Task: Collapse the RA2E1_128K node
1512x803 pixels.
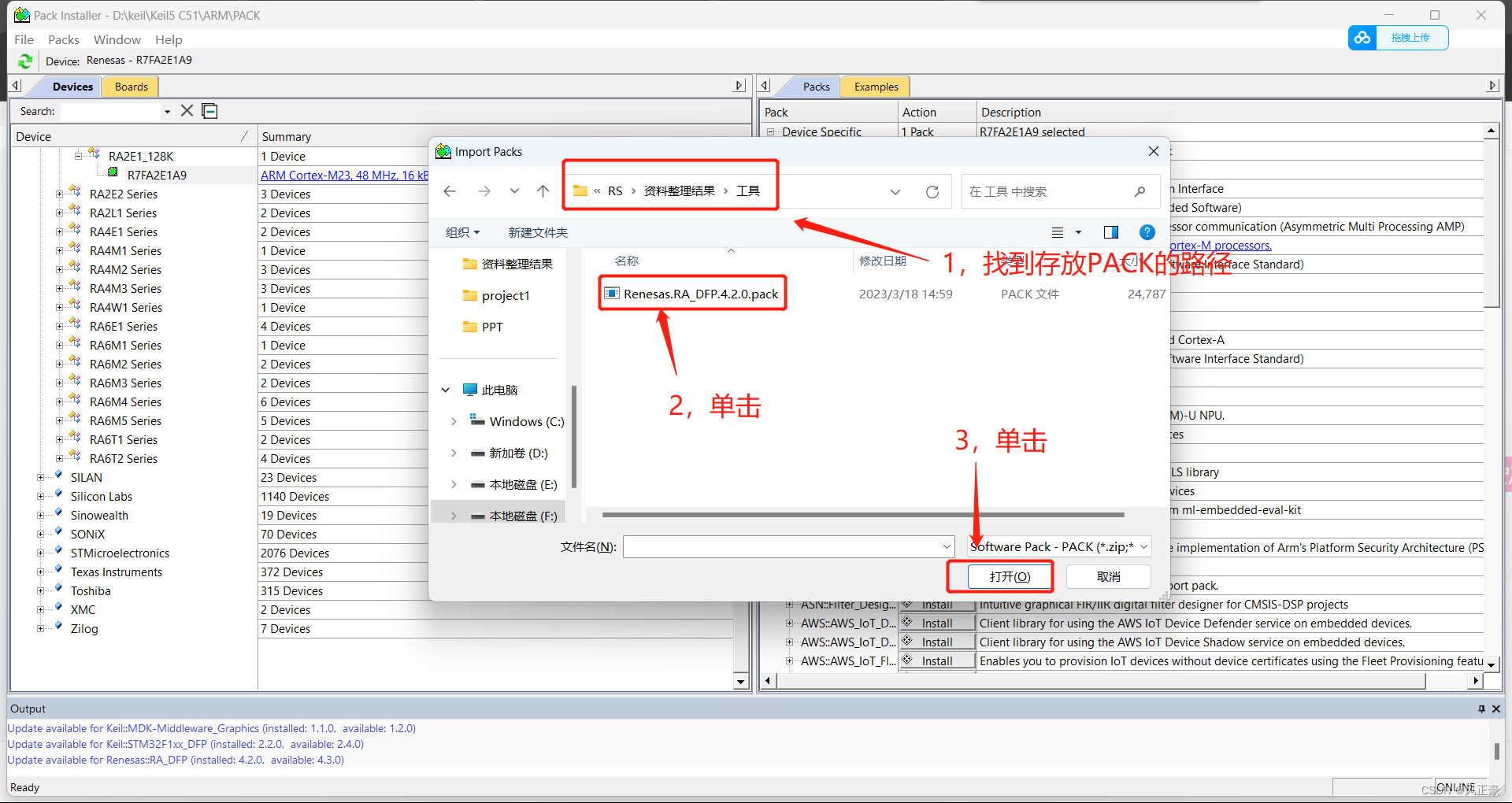Action: click(78, 157)
